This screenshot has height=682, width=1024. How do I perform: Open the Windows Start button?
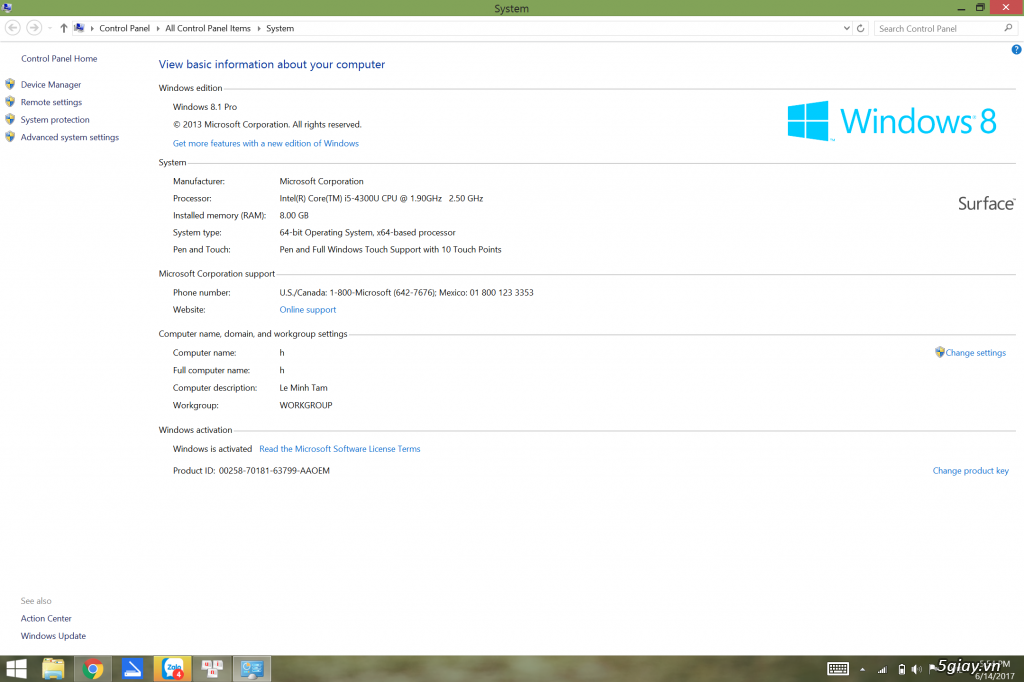[x=16, y=668]
